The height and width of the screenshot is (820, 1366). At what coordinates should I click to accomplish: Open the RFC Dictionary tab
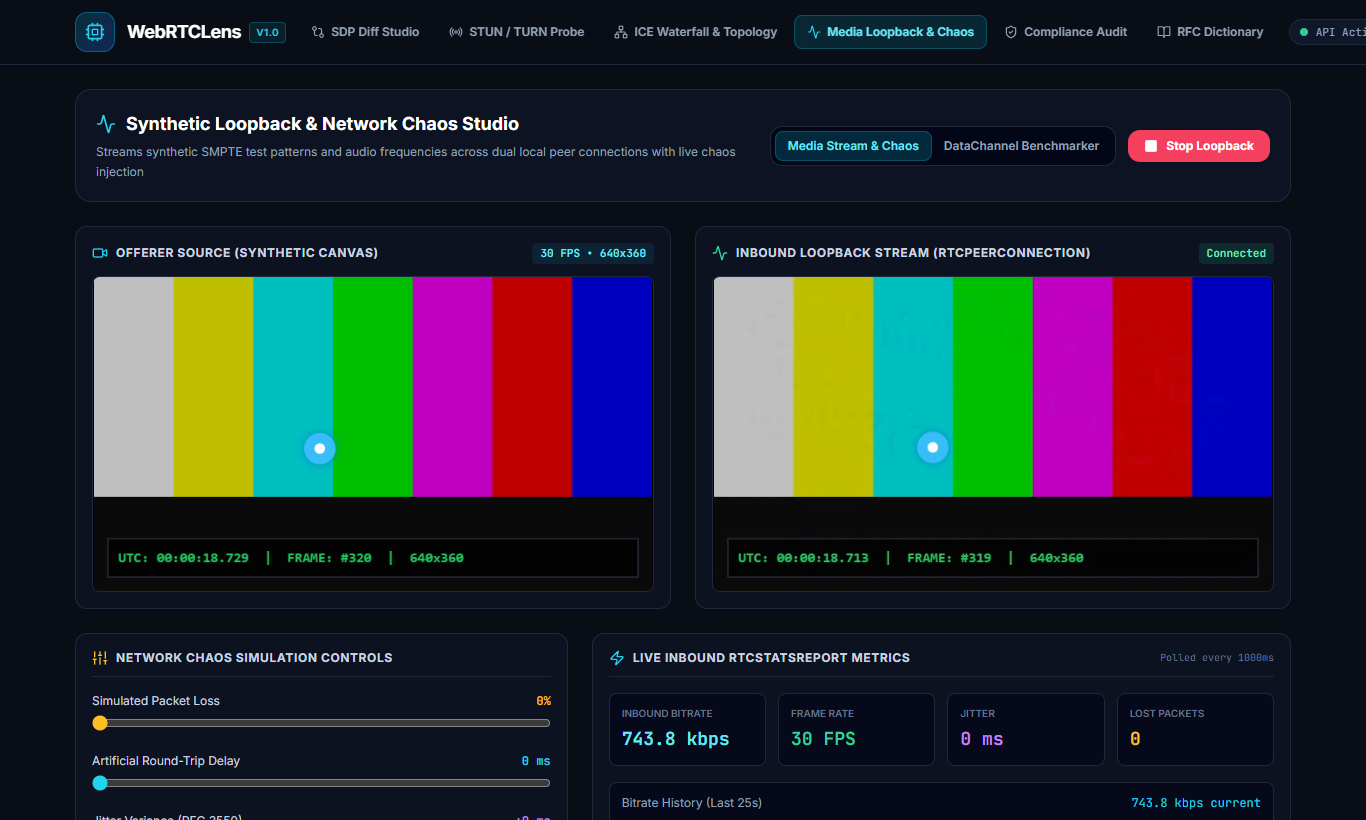(x=1210, y=32)
